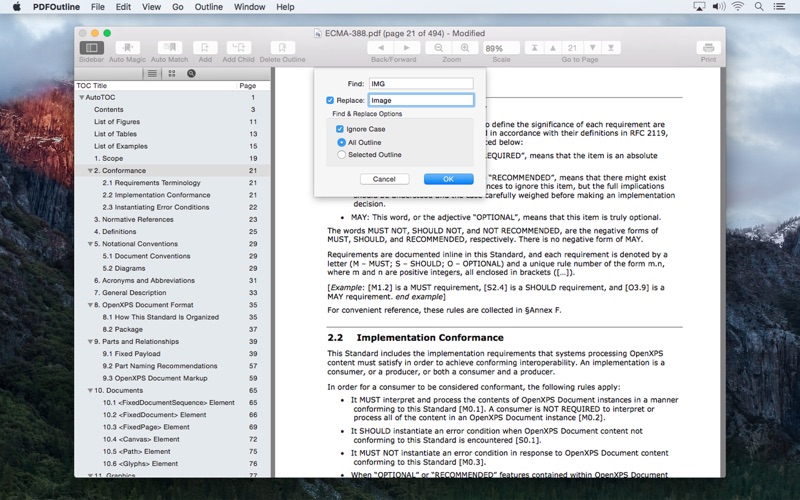
Task: Open the Window menu
Action: (x=249, y=7)
